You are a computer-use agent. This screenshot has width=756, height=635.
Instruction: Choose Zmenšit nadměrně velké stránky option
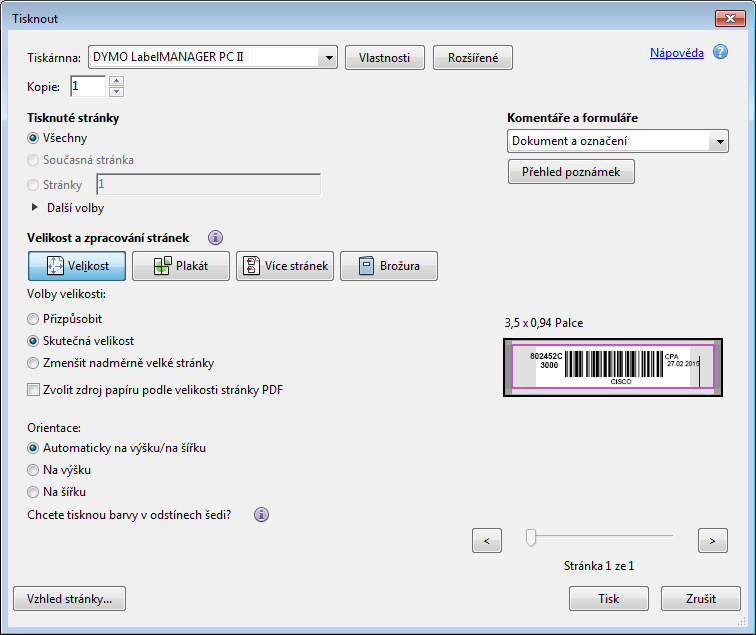[33, 363]
